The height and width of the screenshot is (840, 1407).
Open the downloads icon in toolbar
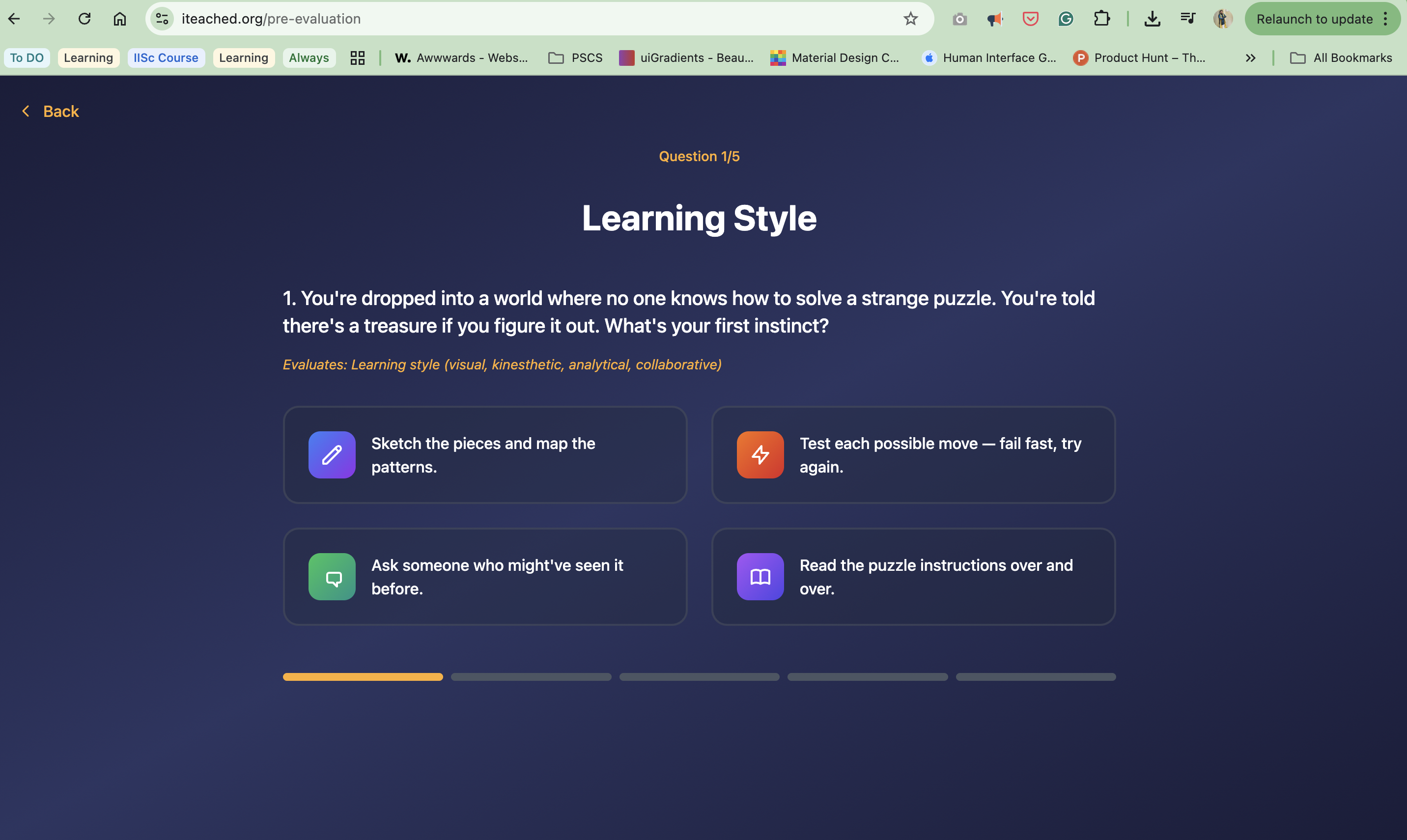[1152, 19]
